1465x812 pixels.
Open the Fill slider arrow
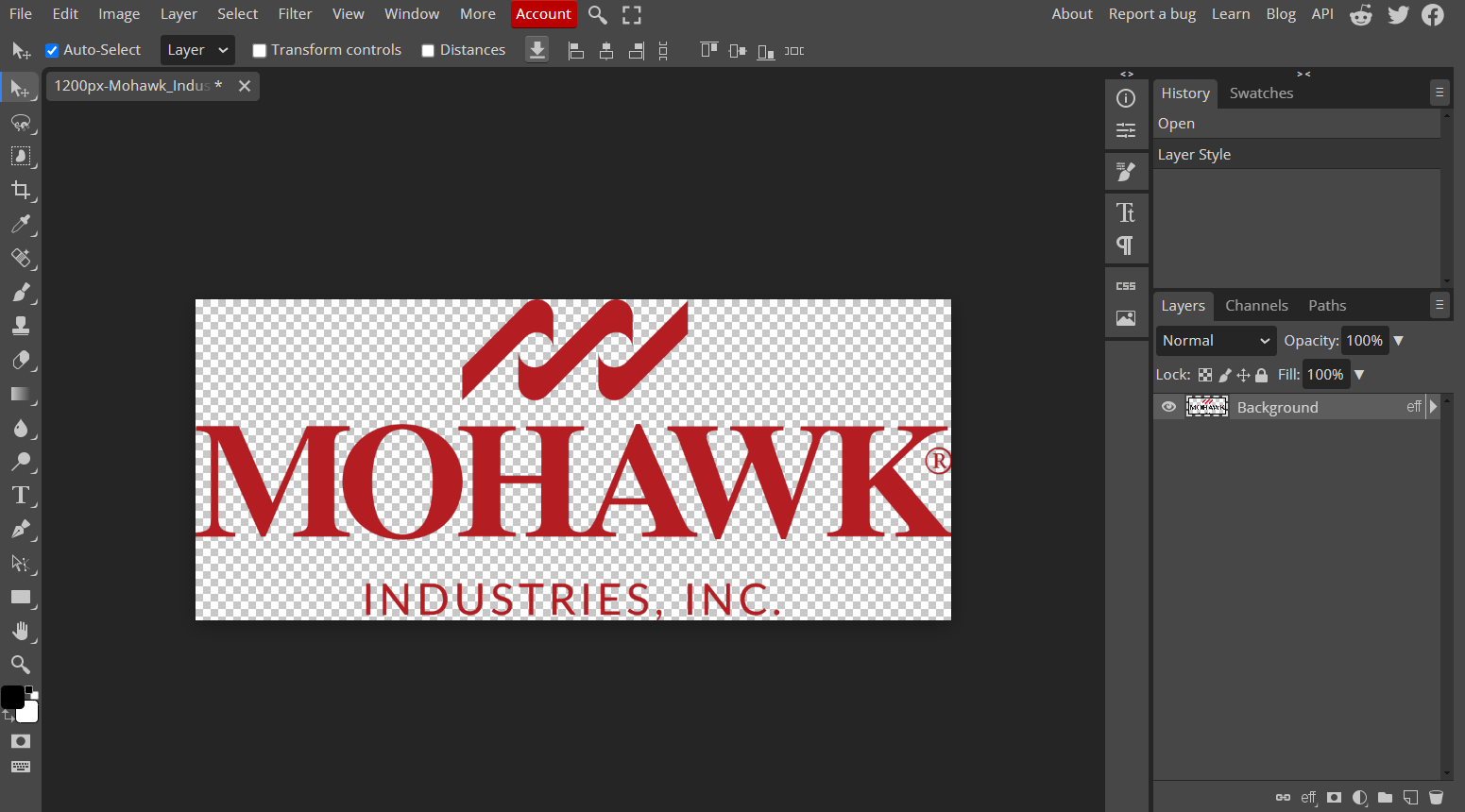1359,375
